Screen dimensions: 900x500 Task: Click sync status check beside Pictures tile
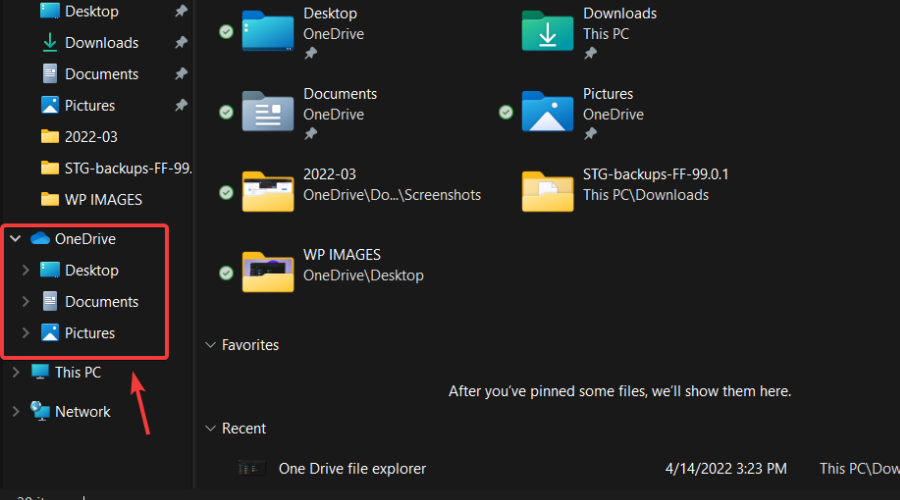(x=506, y=112)
